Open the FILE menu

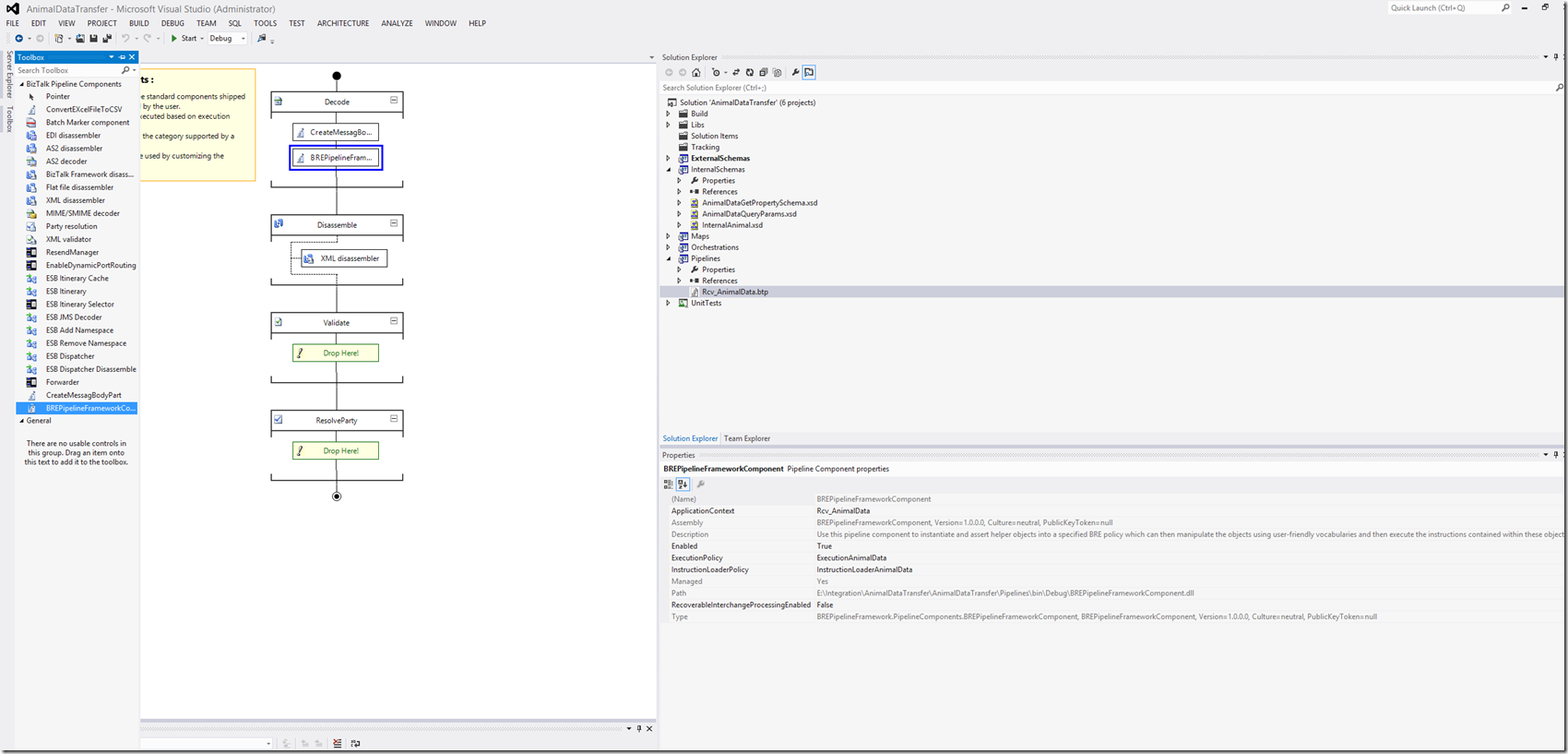[13, 23]
